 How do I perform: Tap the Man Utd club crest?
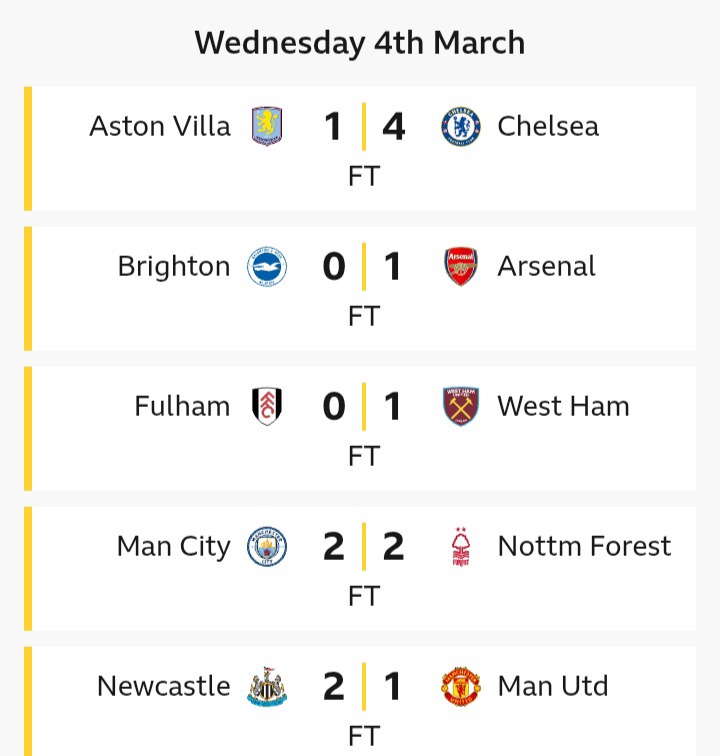[x=461, y=687]
